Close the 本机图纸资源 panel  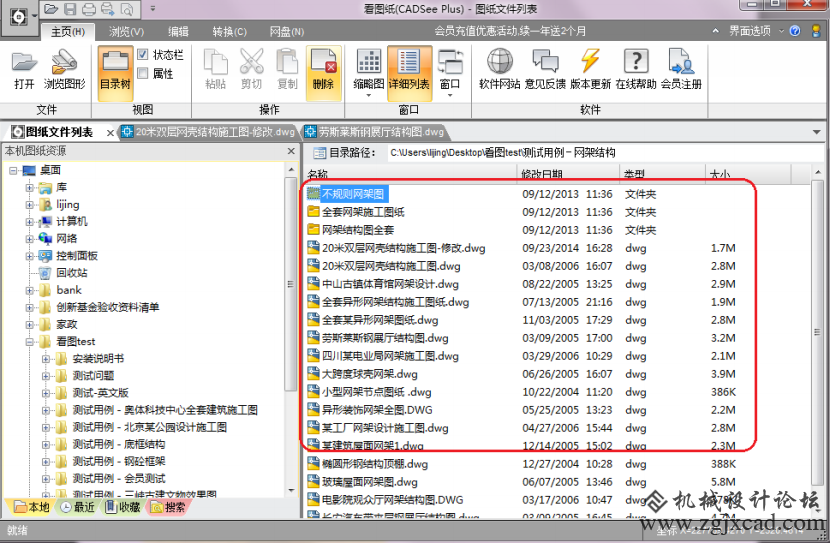[291, 151]
